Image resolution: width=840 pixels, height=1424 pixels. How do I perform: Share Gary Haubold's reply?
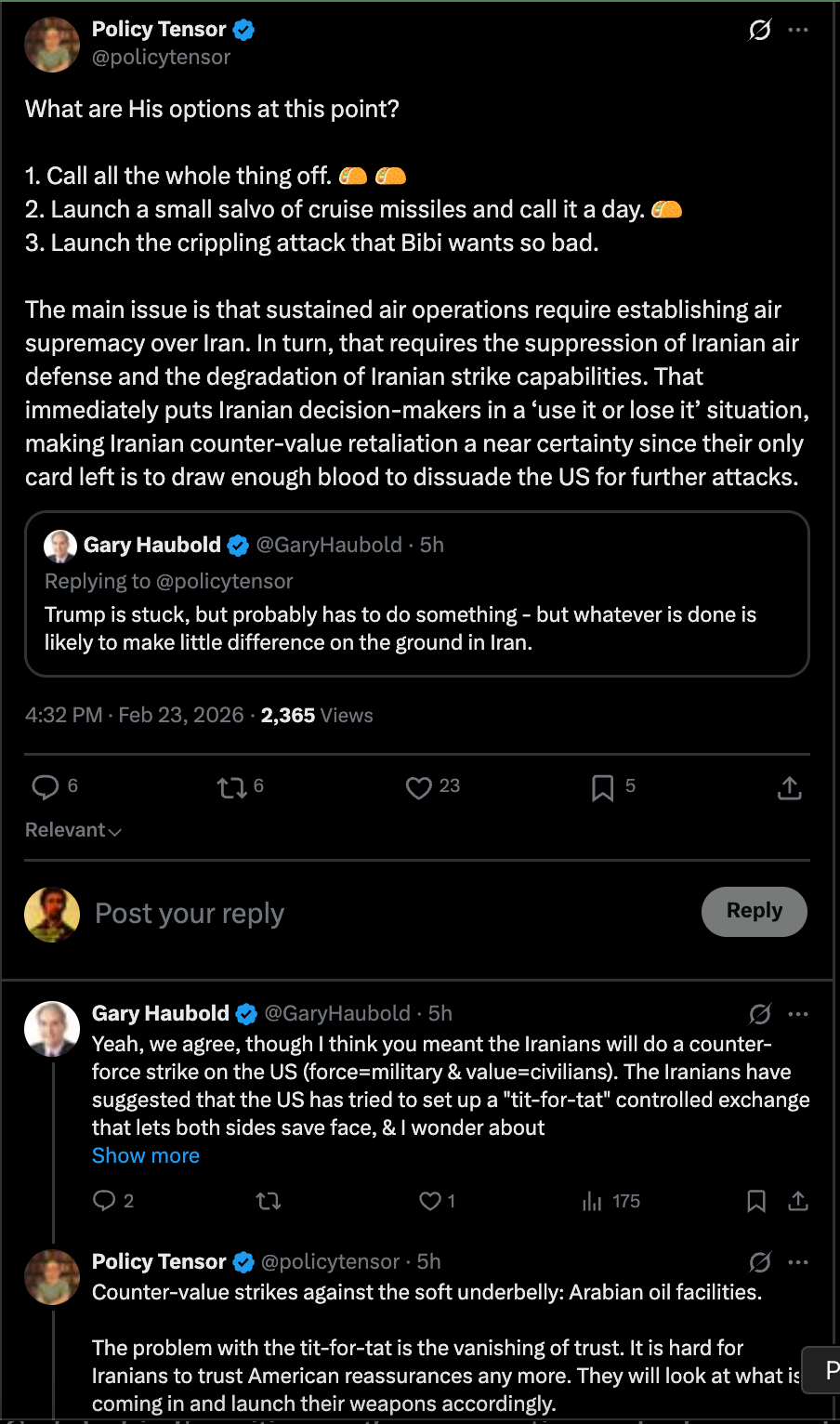click(797, 1202)
